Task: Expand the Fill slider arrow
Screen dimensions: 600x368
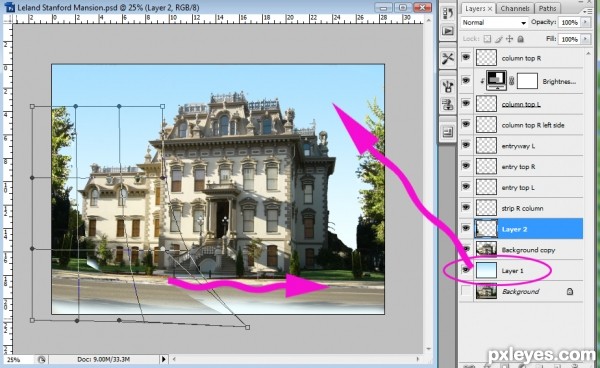Action: [585, 39]
